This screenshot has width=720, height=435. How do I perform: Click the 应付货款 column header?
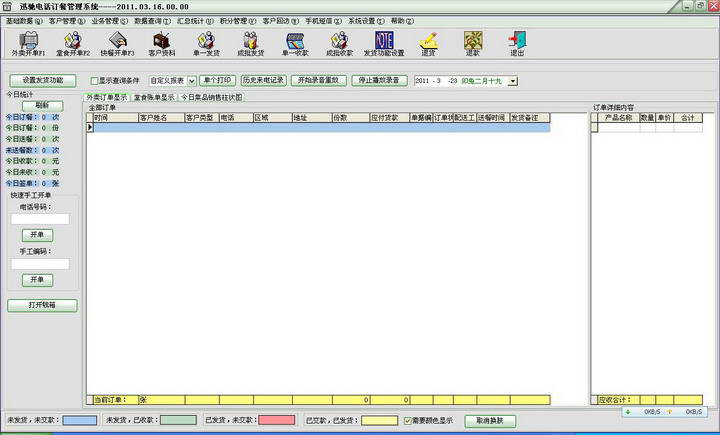(390, 118)
